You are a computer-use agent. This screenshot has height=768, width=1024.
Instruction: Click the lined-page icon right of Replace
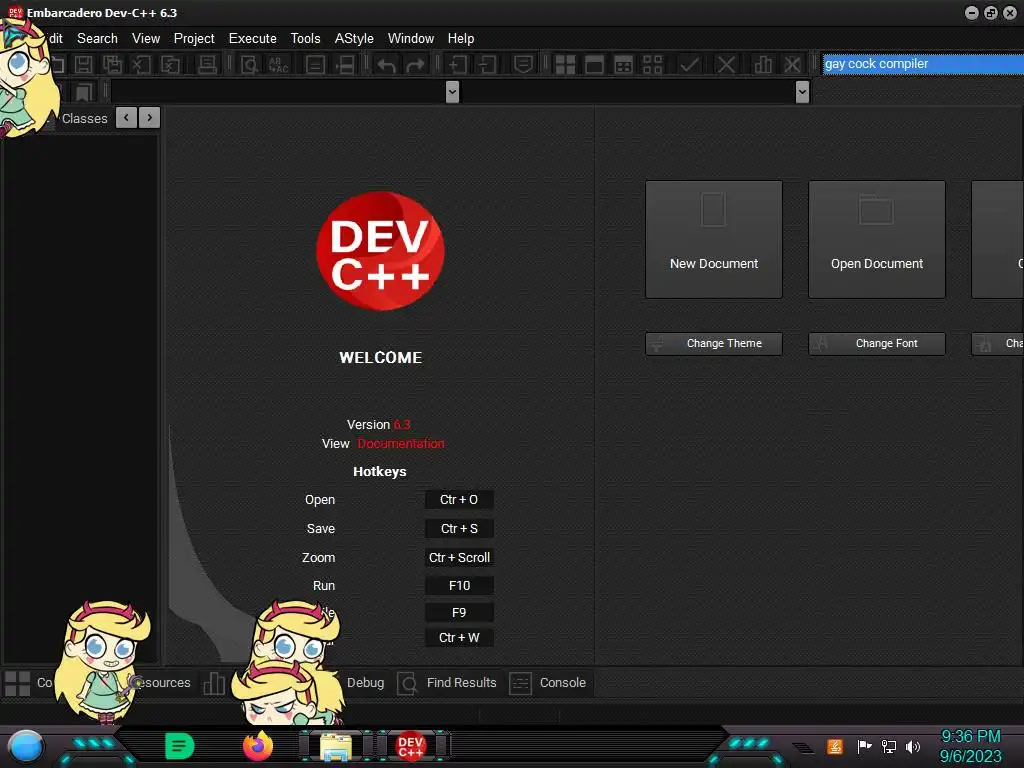(x=315, y=65)
